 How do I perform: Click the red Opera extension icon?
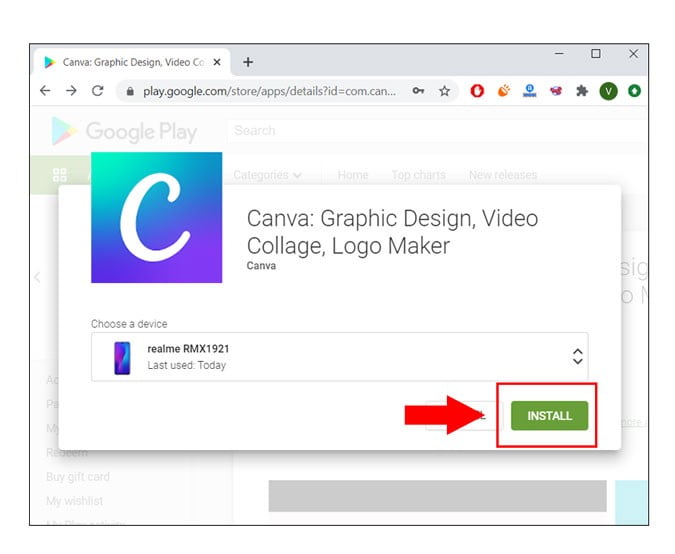point(478,91)
